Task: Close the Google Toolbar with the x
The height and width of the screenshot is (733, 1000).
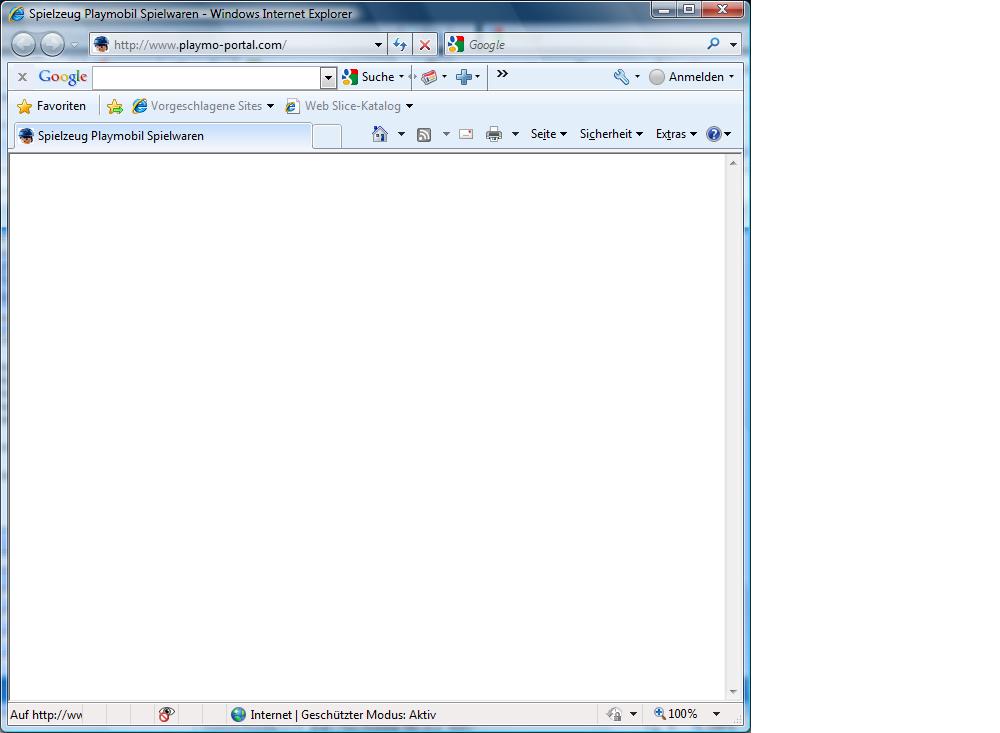Action: click(22, 77)
